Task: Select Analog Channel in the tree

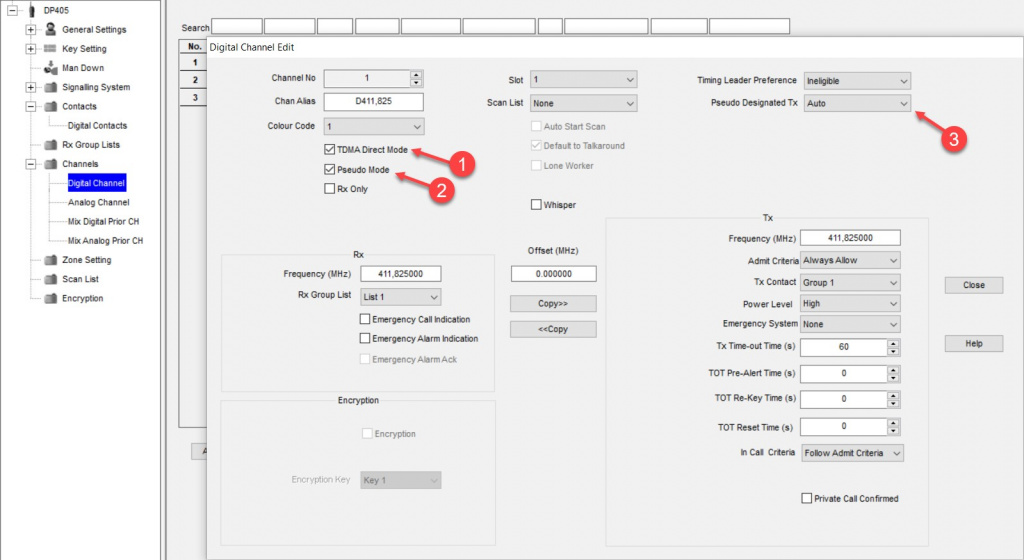Action: click(x=99, y=202)
